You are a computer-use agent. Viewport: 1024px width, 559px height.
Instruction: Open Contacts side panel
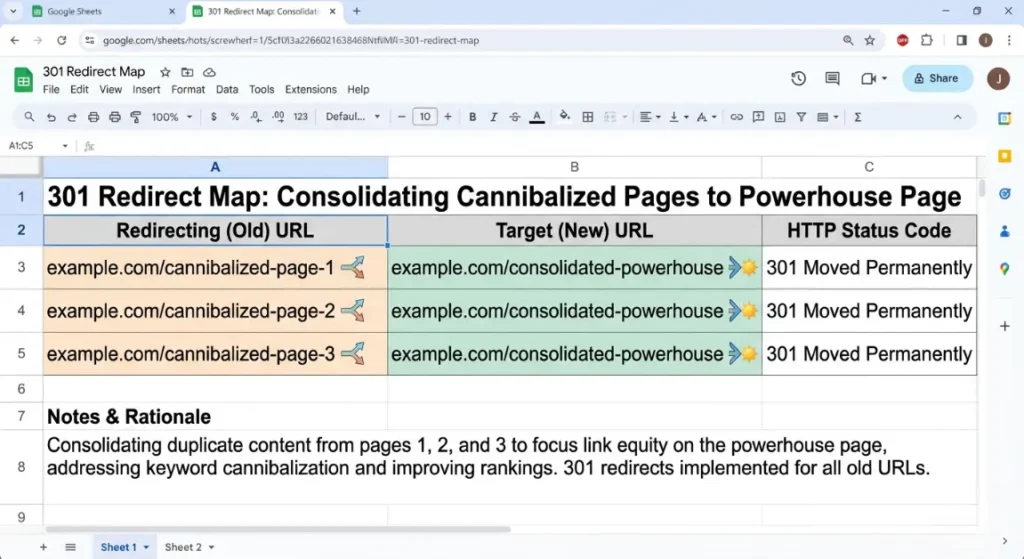(1004, 231)
